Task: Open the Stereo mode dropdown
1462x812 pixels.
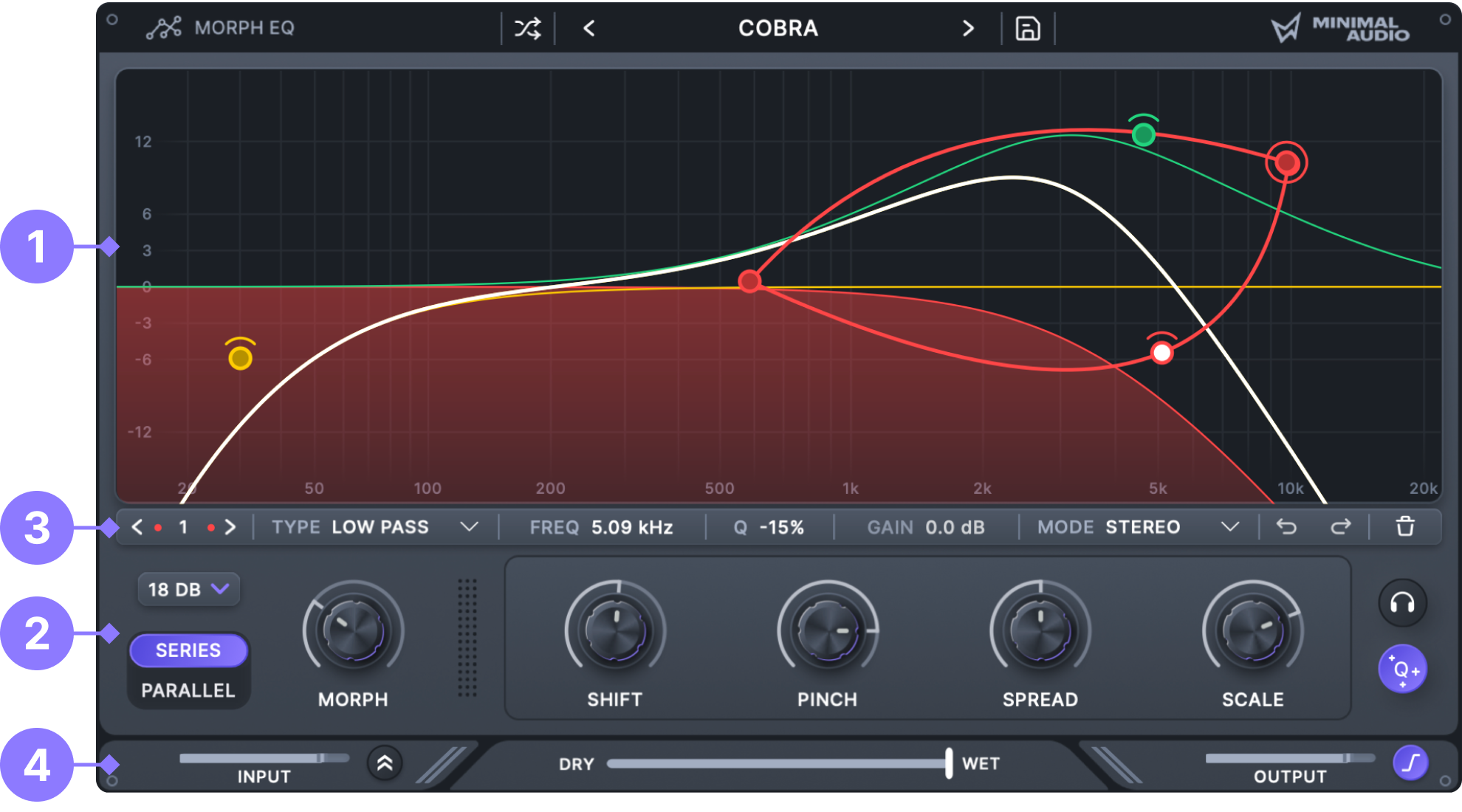Action: (1230, 526)
